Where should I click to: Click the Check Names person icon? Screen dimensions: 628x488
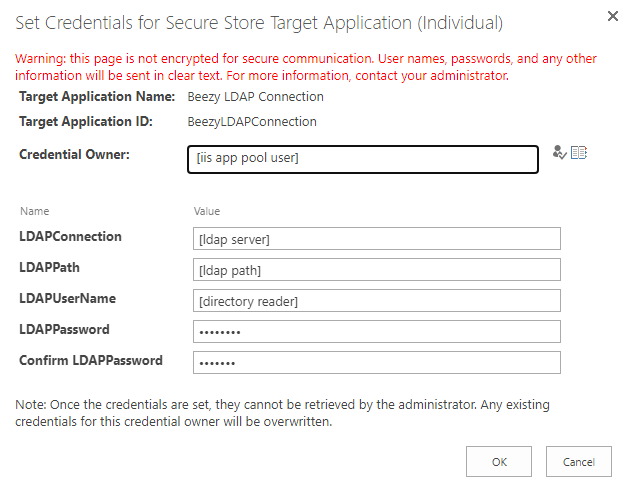pos(559,153)
